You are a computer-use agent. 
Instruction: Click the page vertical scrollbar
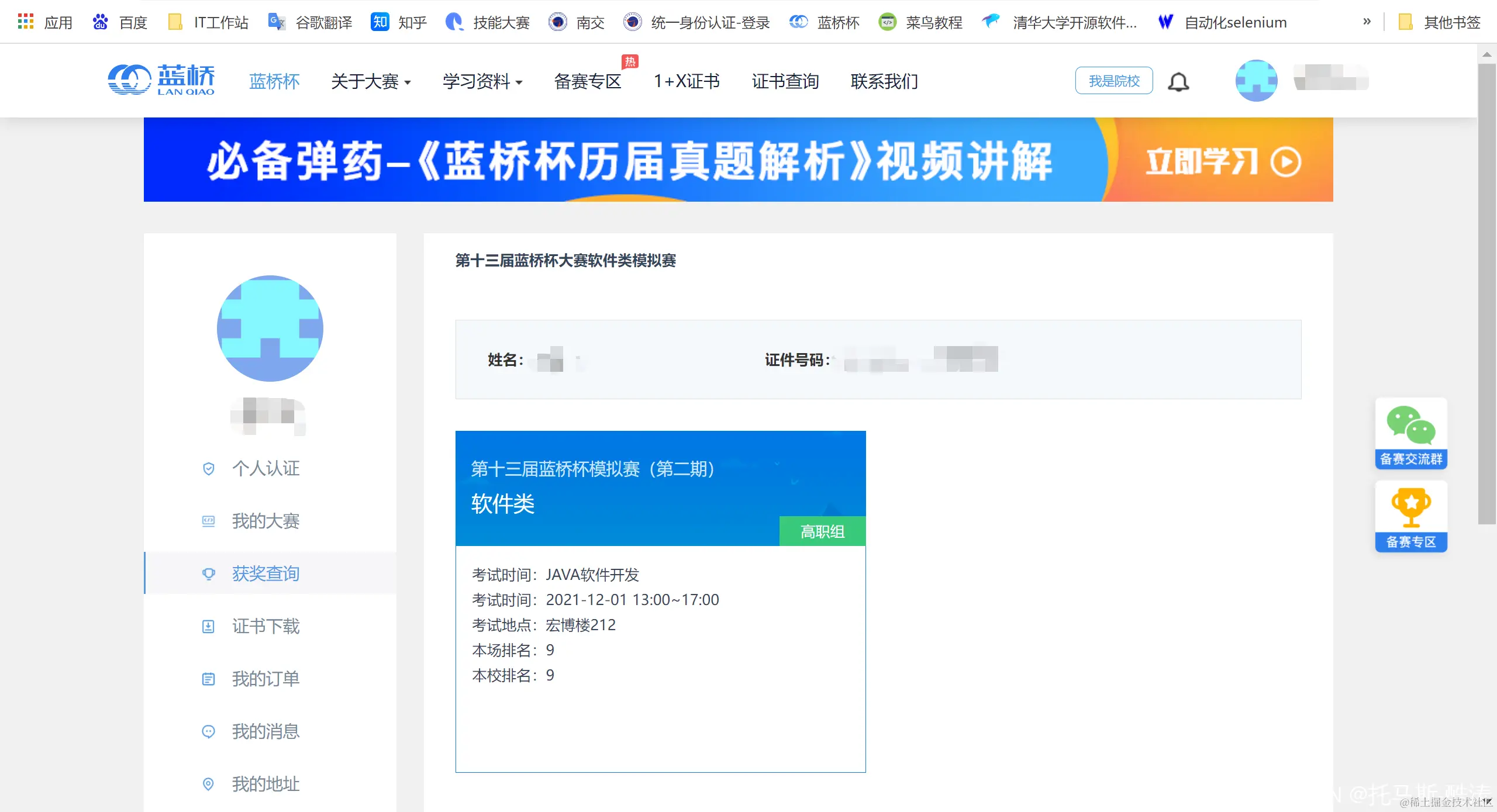pos(1486,292)
